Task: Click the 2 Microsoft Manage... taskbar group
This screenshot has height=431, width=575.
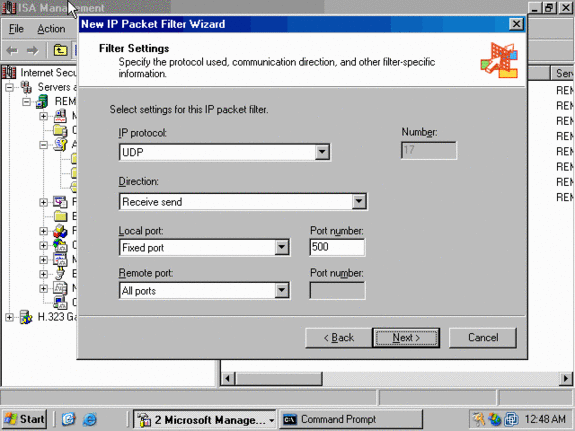Action: (205, 419)
